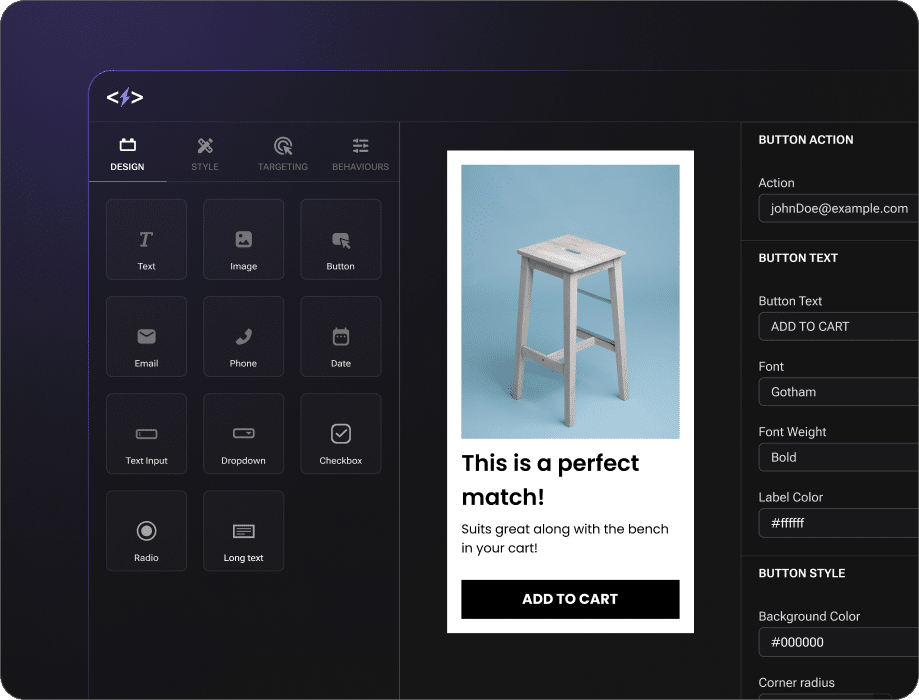Add the Long text element
Viewport: 919px width, 700px height.
pyautogui.click(x=243, y=531)
